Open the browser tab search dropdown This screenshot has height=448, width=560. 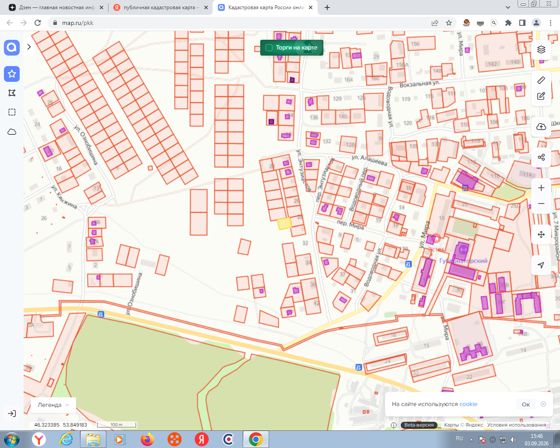point(508,7)
